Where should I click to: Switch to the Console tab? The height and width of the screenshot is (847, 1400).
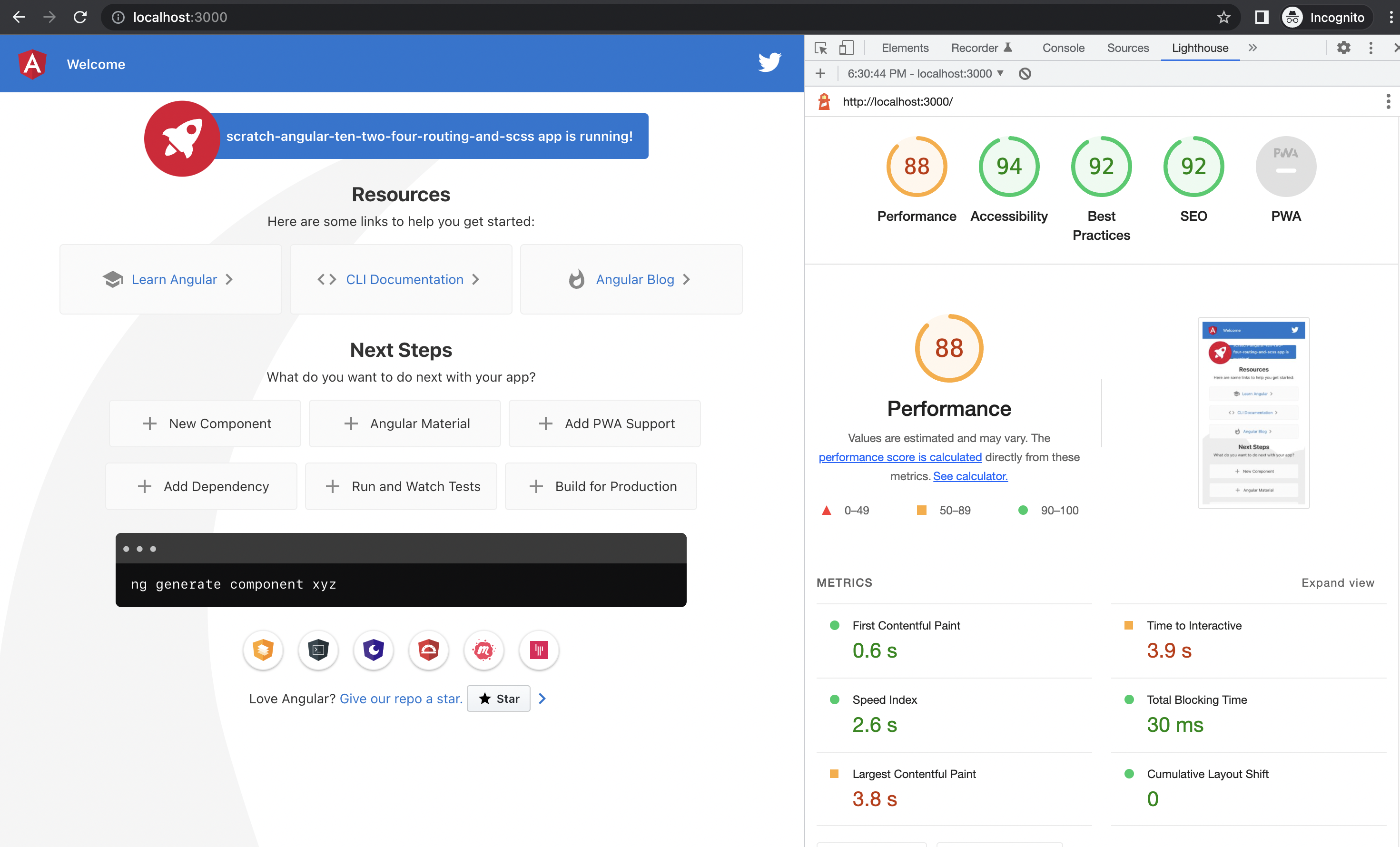coord(1063,48)
